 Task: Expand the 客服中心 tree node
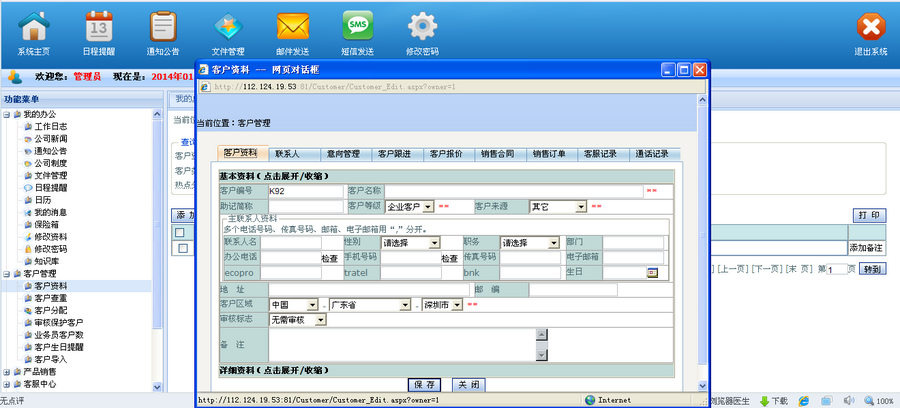click(x=7, y=384)
